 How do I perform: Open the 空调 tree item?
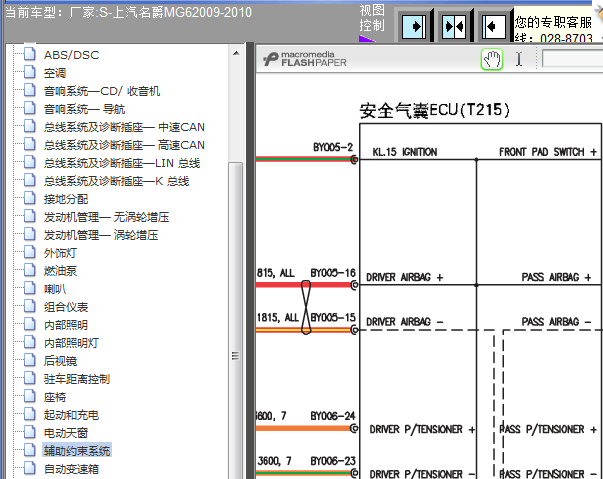[55, 73]
